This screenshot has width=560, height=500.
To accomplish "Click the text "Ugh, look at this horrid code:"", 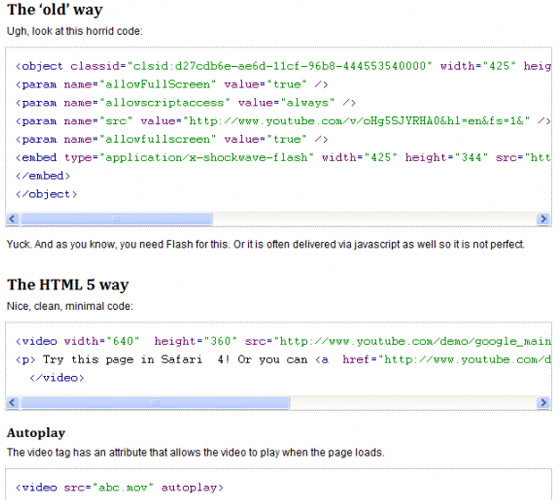I will 75,31.
